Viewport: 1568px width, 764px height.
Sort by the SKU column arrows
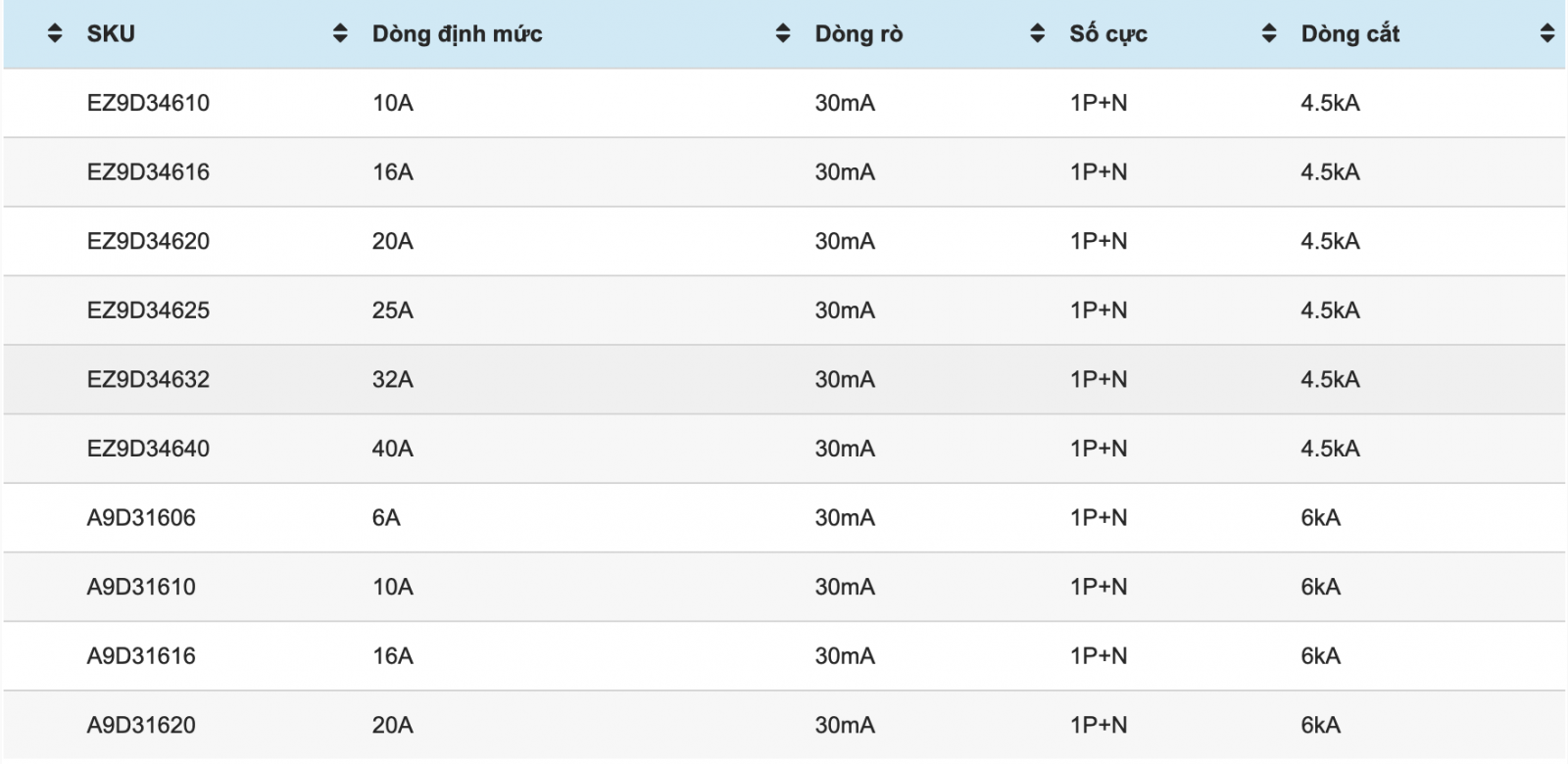pyautogui.click(x=340, y=34)
